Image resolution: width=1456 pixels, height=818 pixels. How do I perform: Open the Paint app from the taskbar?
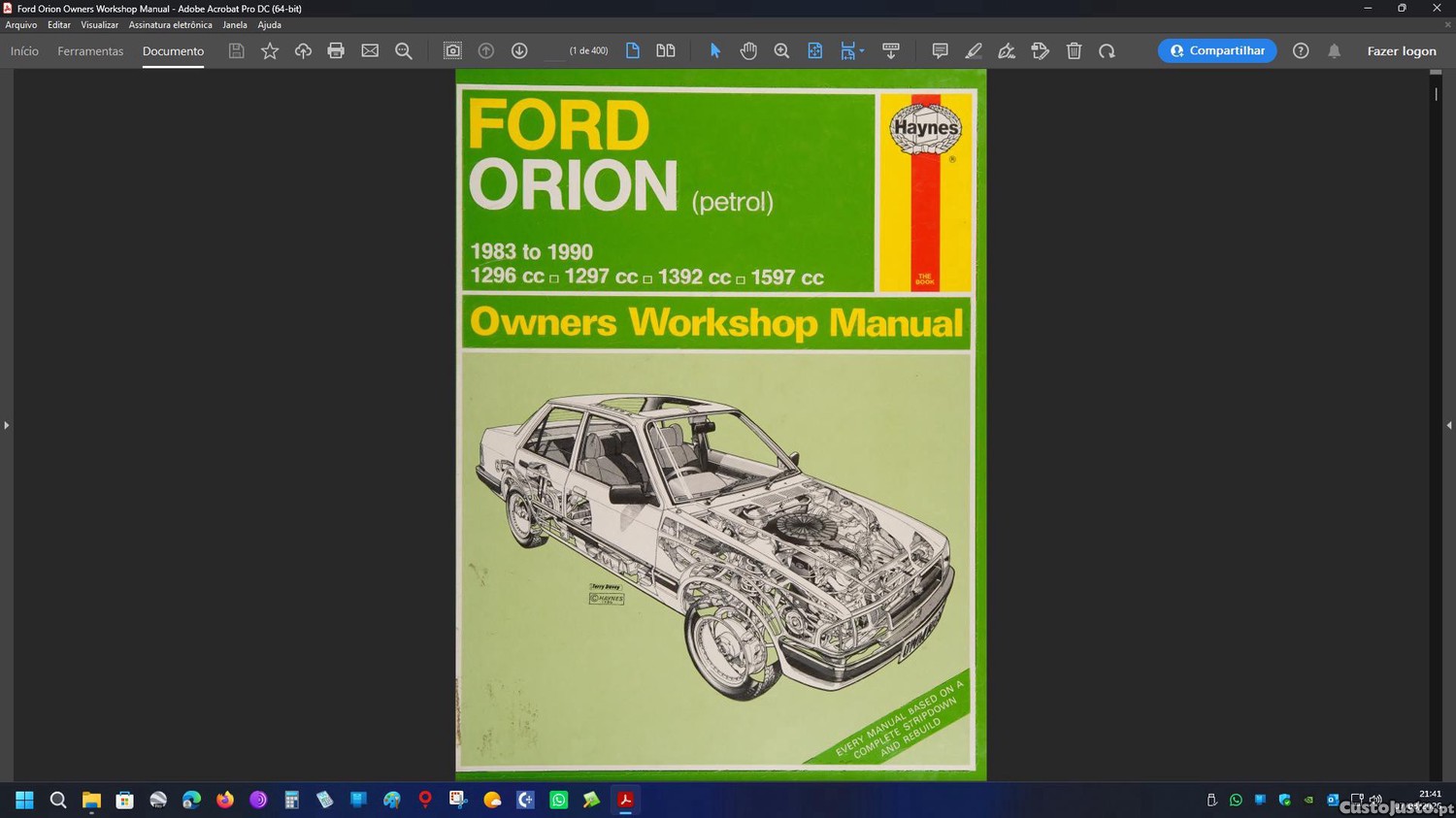click(x=392, y=800)
